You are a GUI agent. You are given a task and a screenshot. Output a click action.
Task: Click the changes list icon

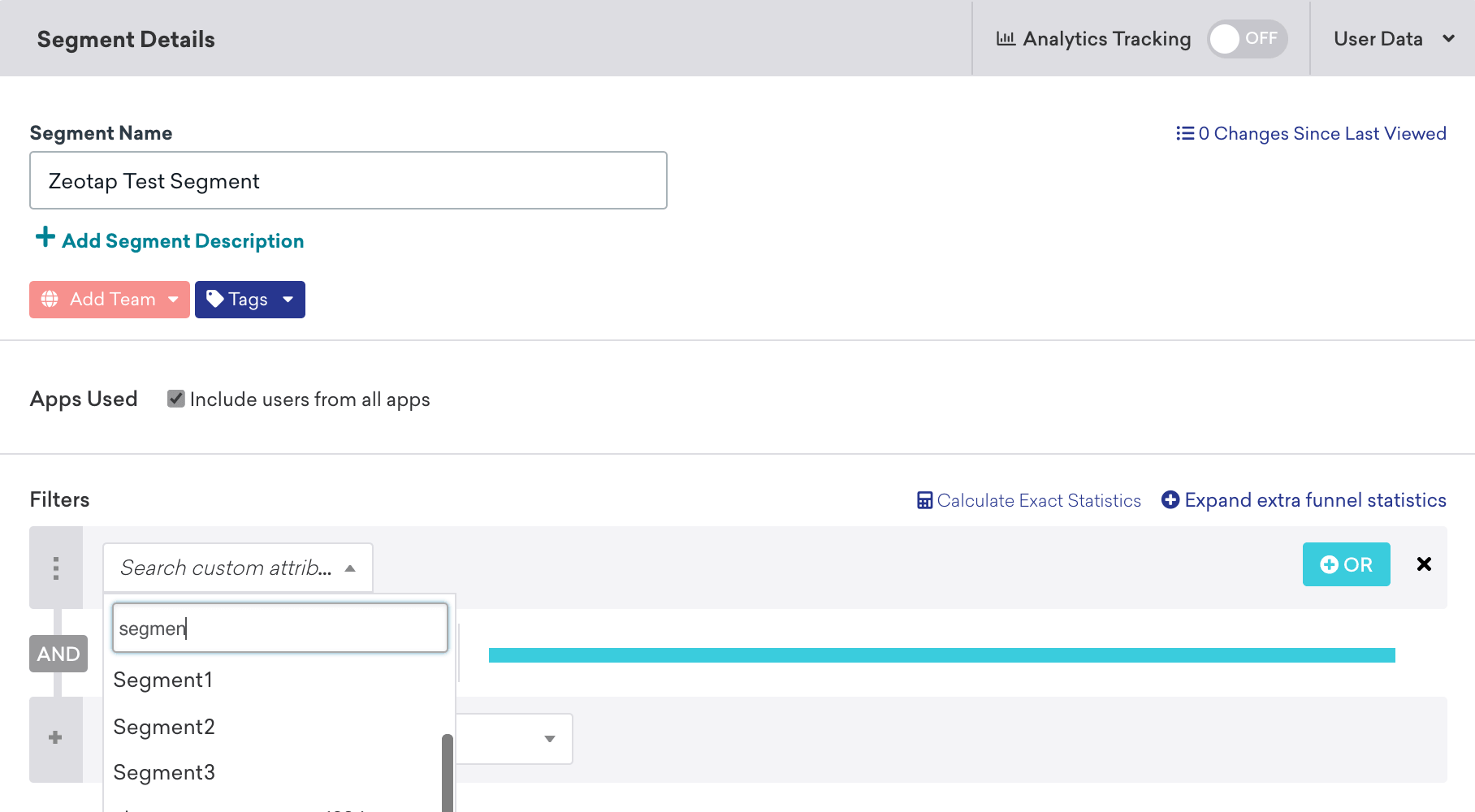pyautogui.click(x=1184, y=133)
